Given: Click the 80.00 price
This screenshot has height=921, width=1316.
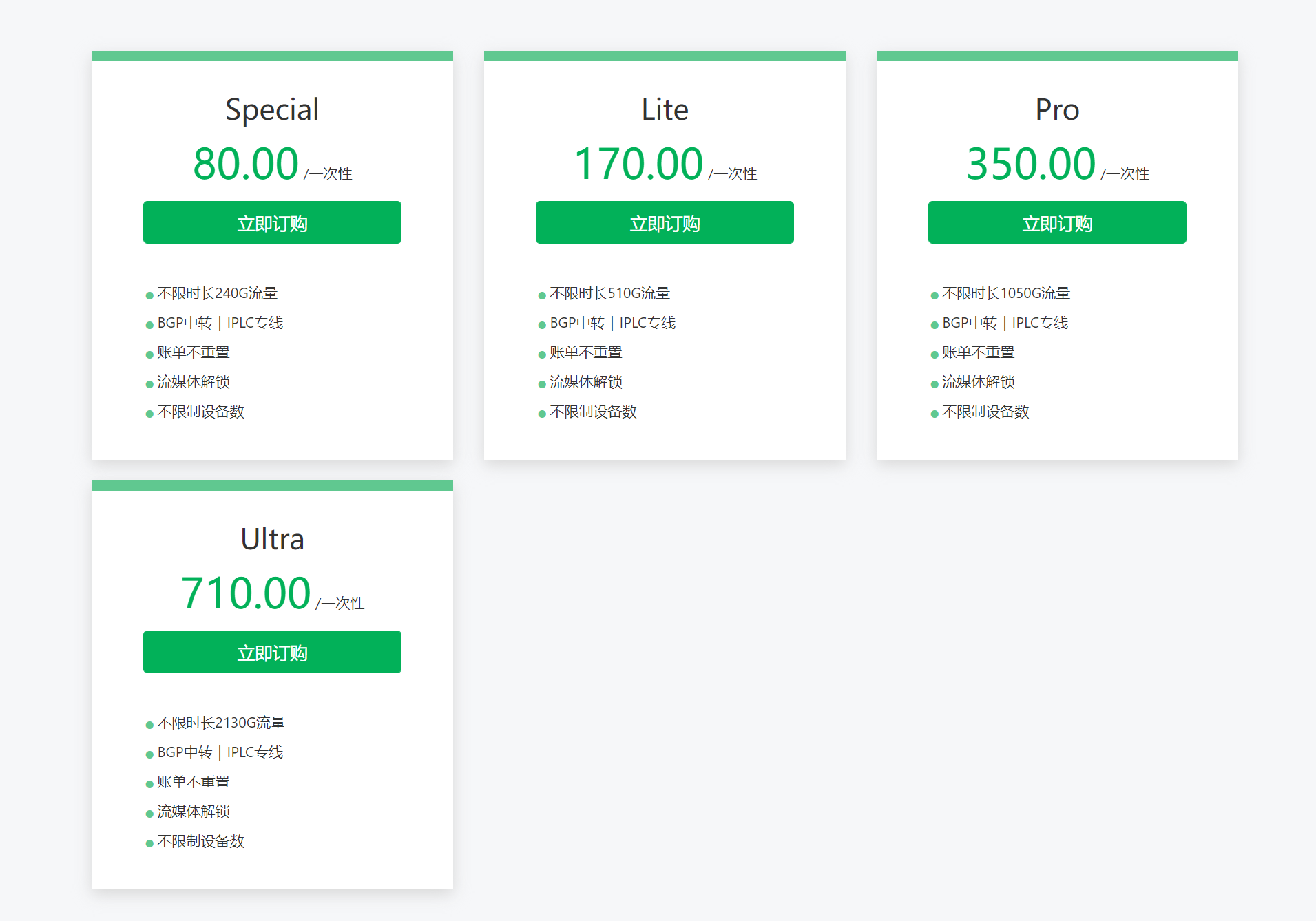Looking at the screenshot, I should click(x=246, y=164).
